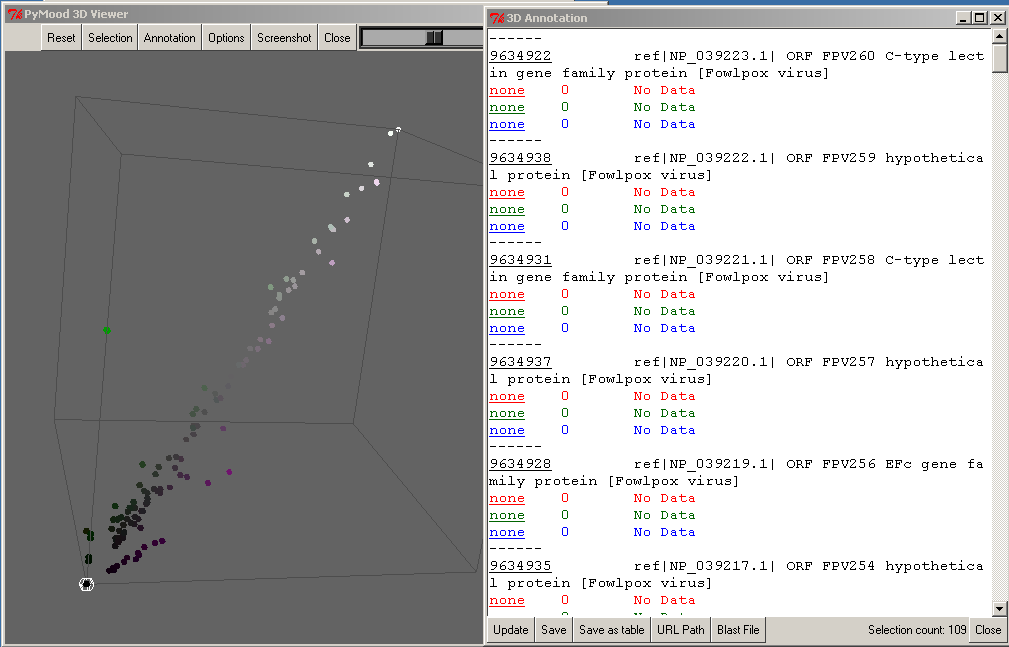1009x647 pixels.
Task: Close the PyMood 3D Viewer via toolbar Close
Action: click(337, 38)
